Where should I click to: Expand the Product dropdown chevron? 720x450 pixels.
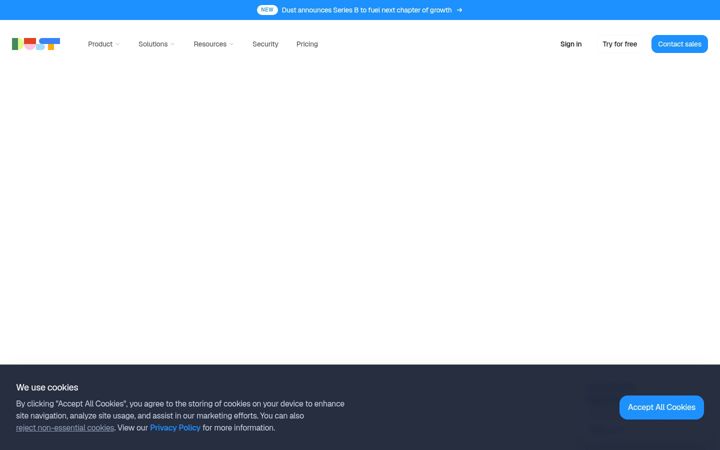118,45
